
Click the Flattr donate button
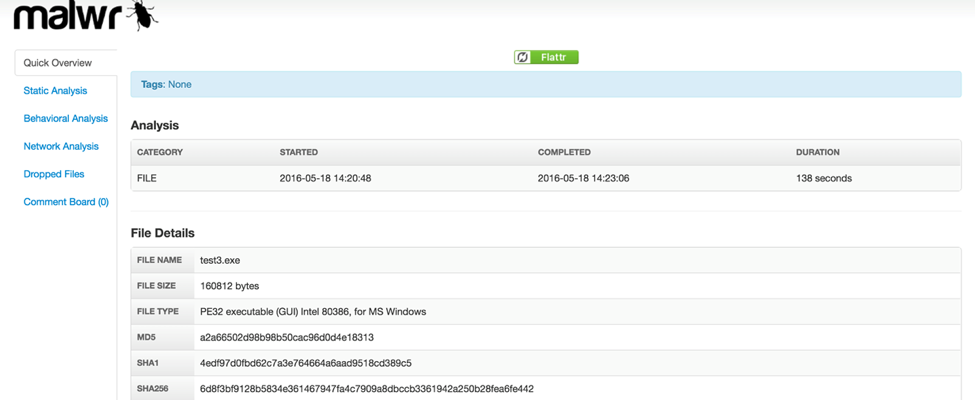tap(546, 57)
